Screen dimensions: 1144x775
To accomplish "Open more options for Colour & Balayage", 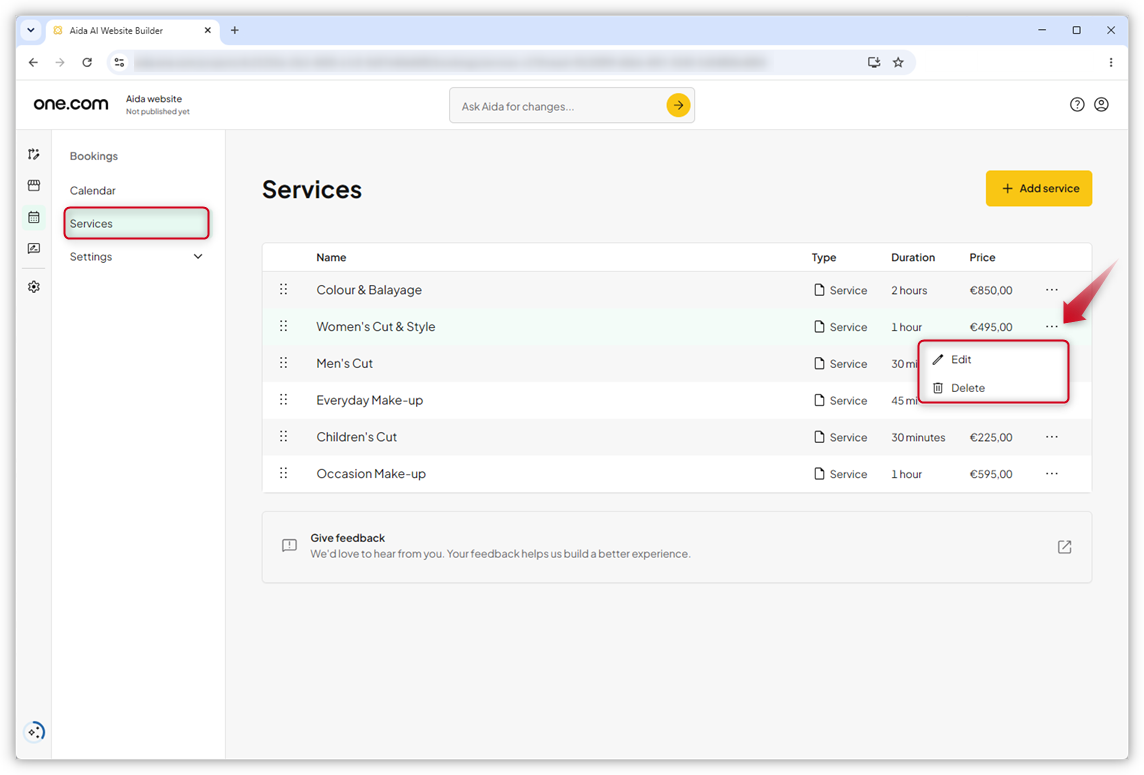I will coord(1051,290).
